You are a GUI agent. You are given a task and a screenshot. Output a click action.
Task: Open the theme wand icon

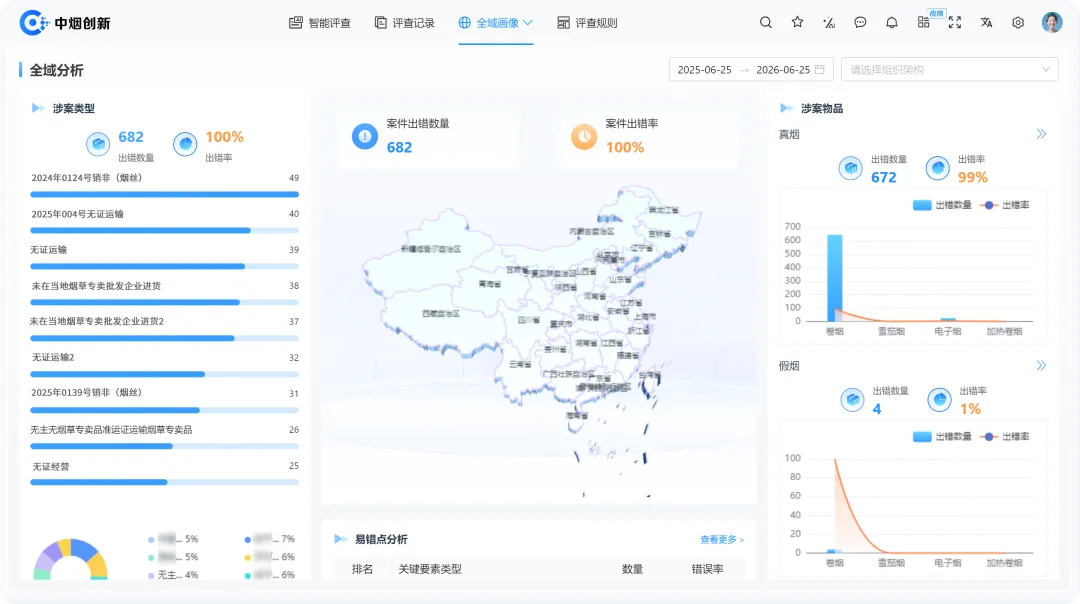coord(829,23)
